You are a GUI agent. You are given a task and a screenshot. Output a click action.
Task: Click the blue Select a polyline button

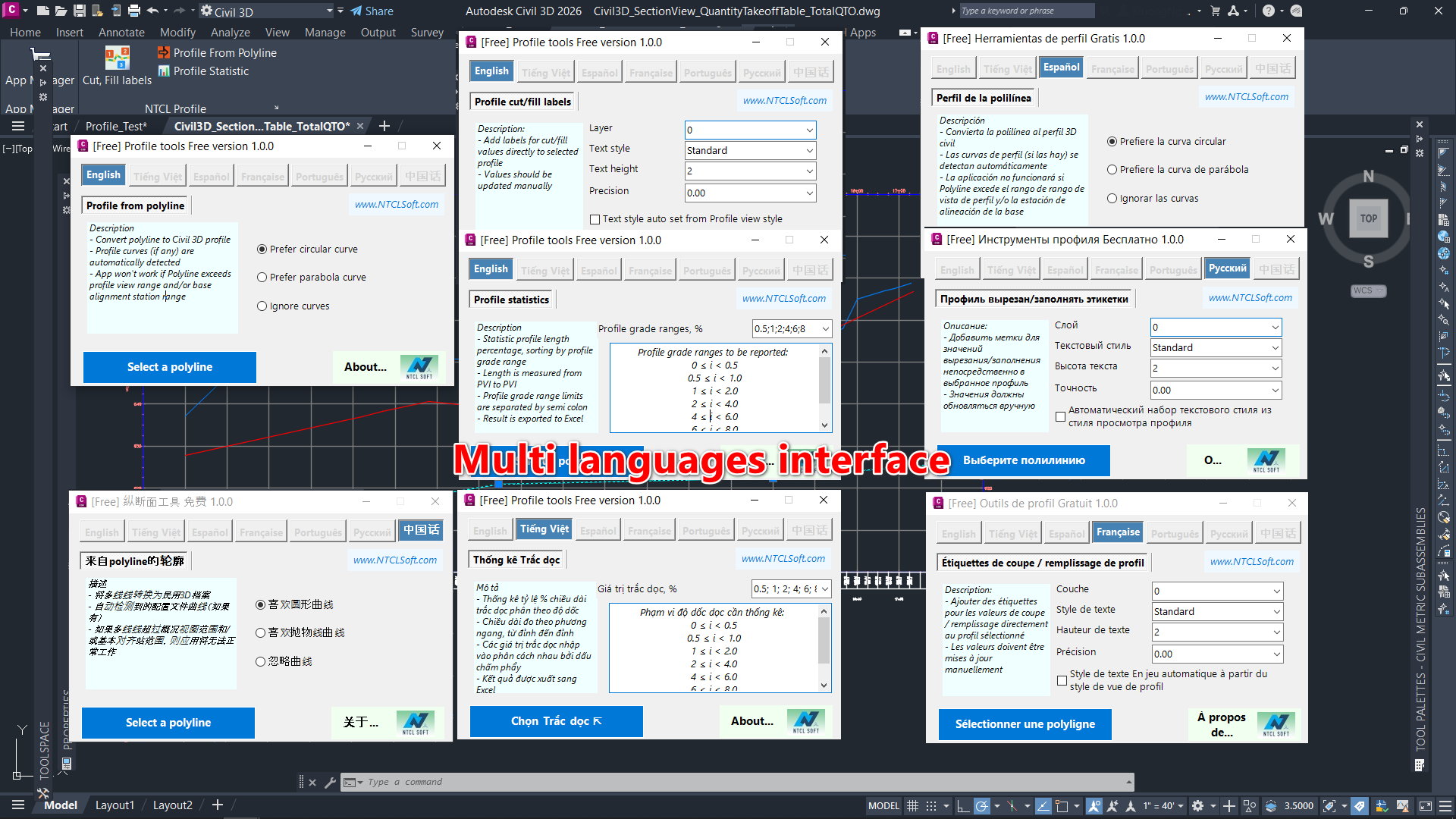(170, 367)
